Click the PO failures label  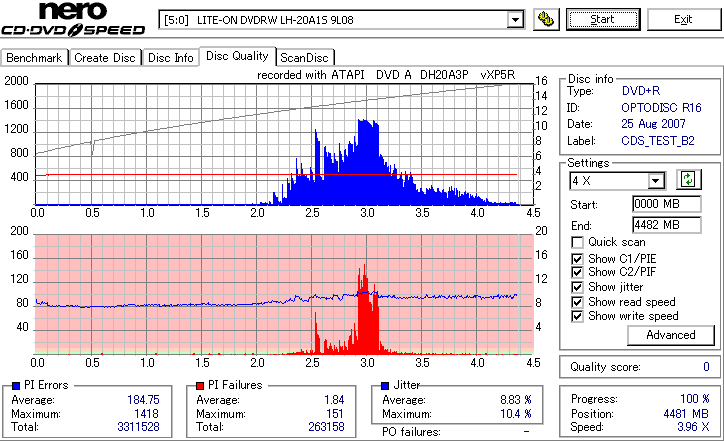[411, 432]
